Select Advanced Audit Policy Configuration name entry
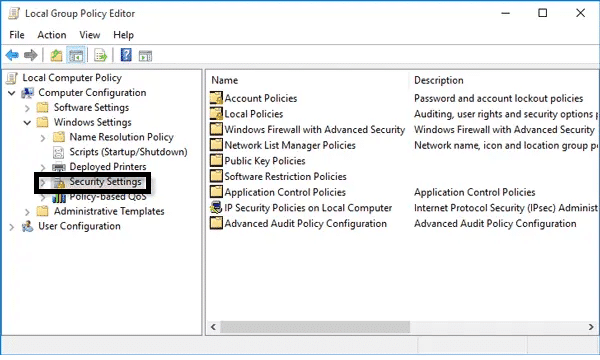The height and width of the screenshot is (360, 600). tap(306, 223)
